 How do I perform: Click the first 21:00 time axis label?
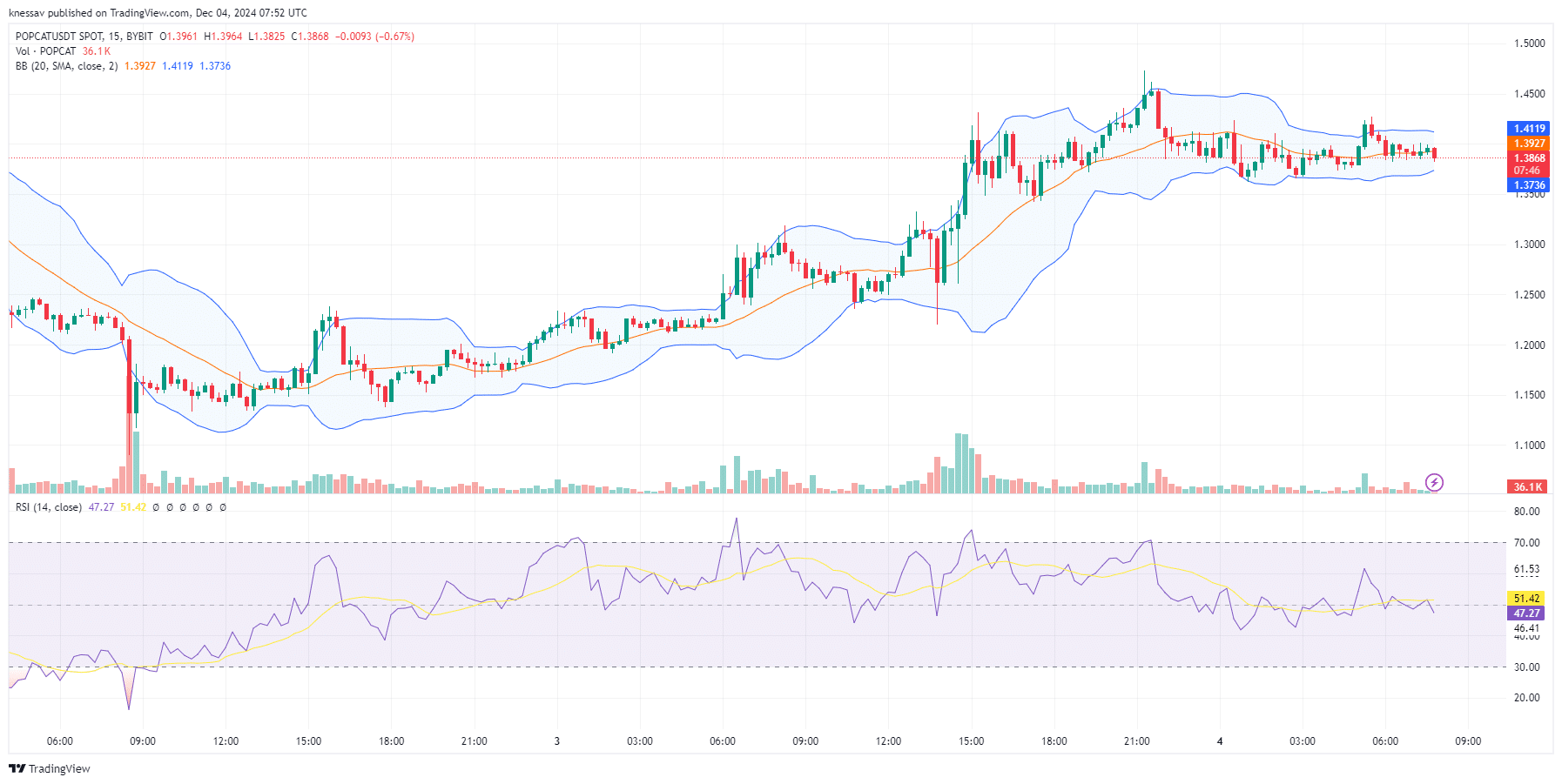click(x=475, y=741)
